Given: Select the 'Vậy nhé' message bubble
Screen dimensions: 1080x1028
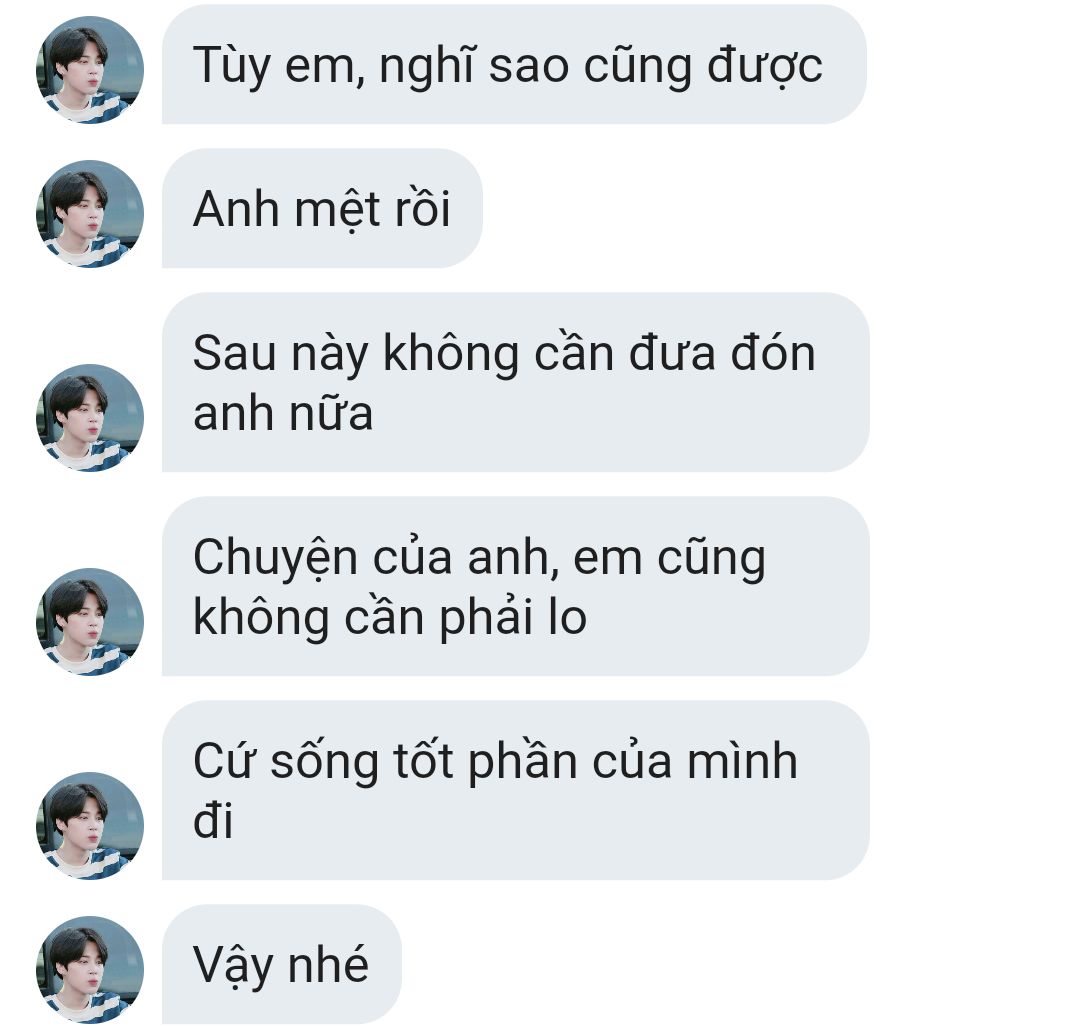Looking at the screenshot, I should (x=282, y=964).
